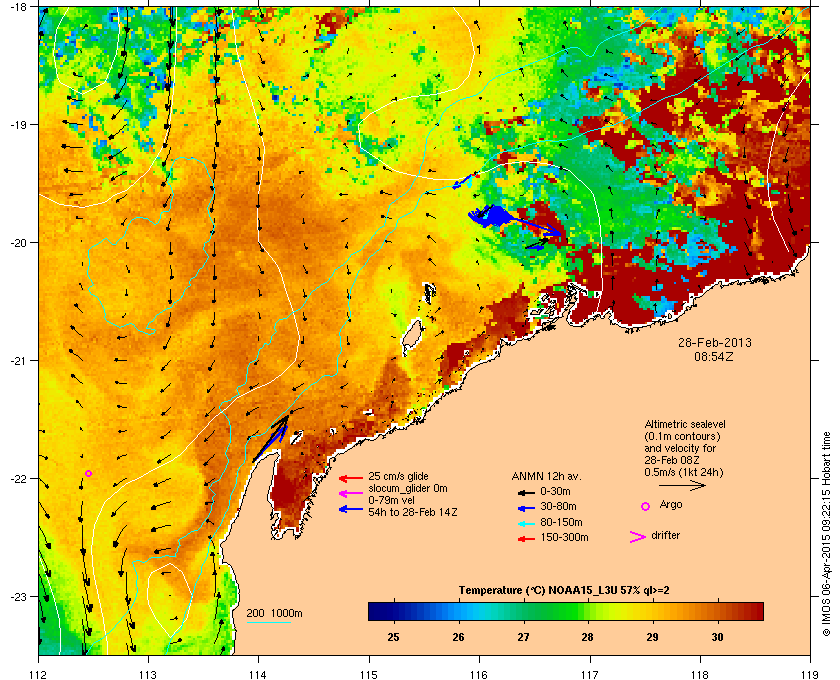Click the blue 30-80m legend arrow
840x680 pixels.
coord(527,508)
